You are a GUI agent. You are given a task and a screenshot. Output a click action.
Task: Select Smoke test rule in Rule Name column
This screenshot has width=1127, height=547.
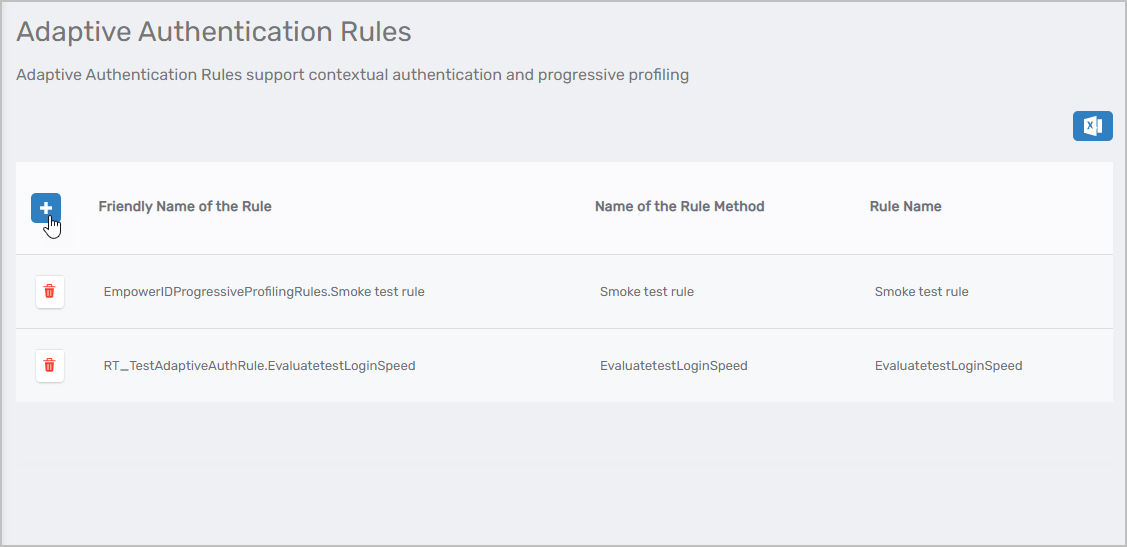click(921, 292)
